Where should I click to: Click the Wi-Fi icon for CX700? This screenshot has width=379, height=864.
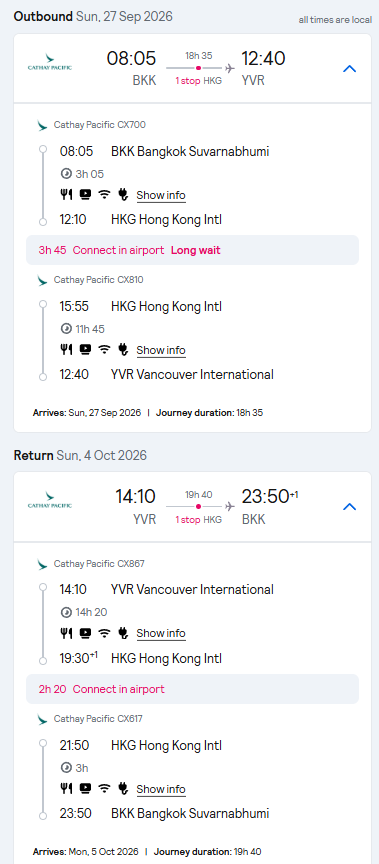pyautogui.click(x=104, y=195)
